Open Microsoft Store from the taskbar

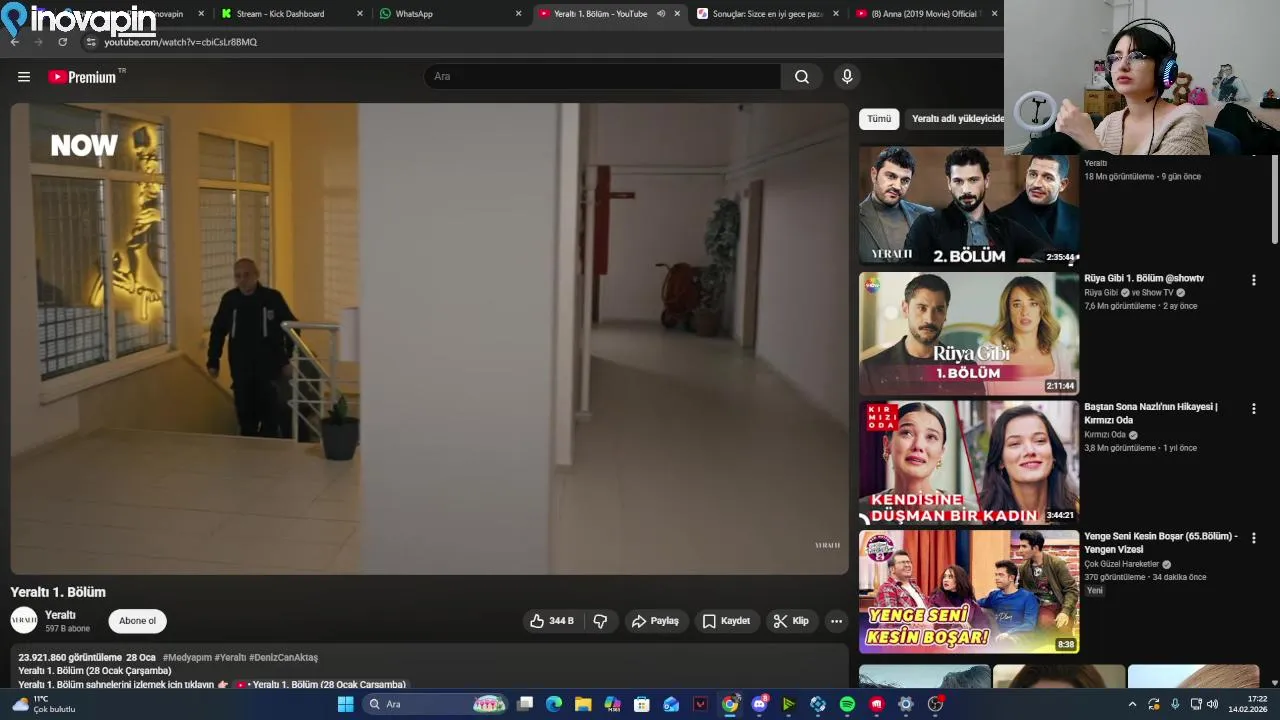(642, 704)
